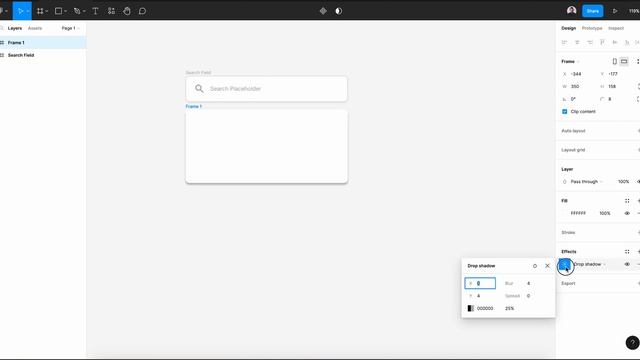Click the Create component icon in top bar

coord(323,11)
